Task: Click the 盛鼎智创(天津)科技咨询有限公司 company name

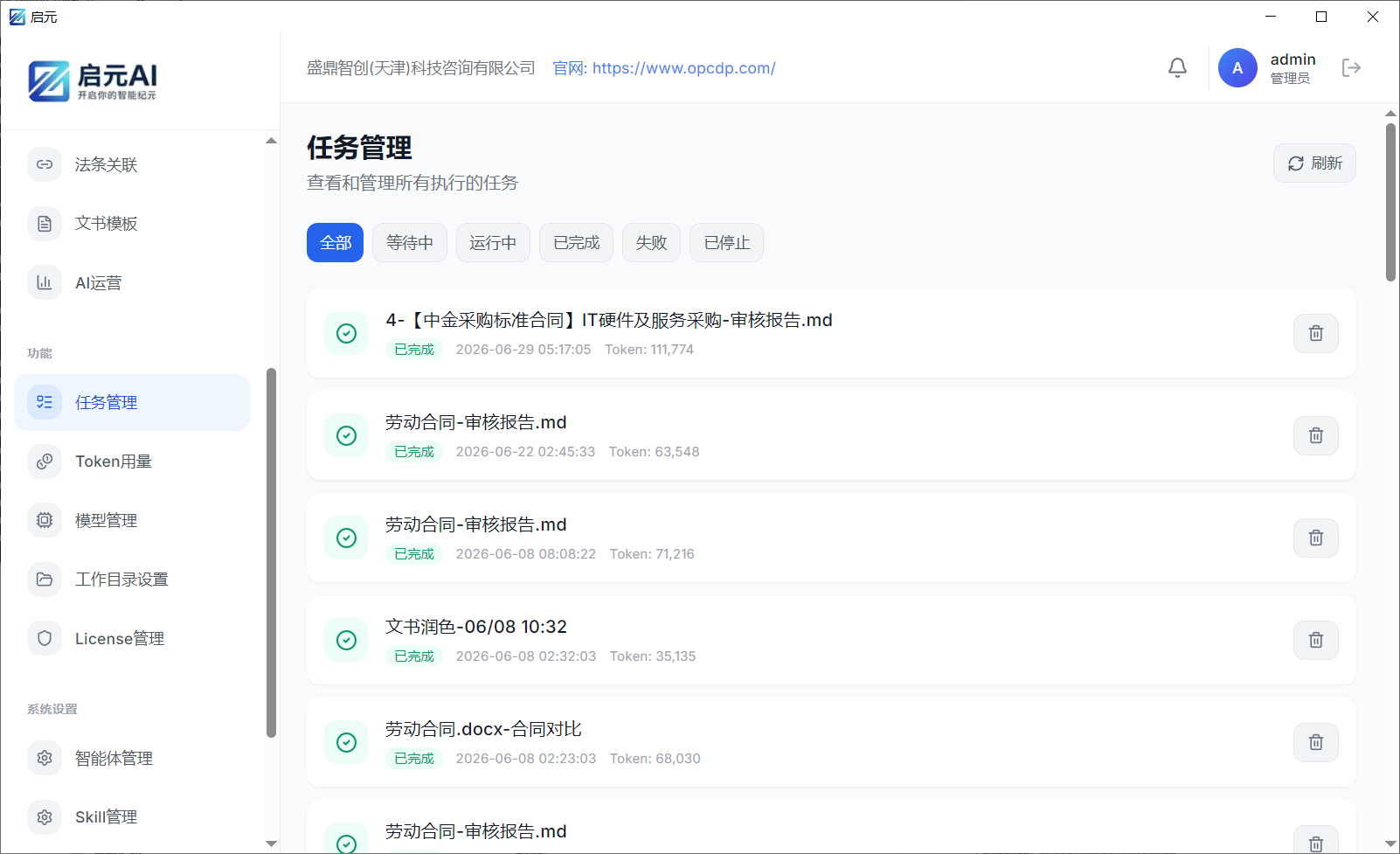Action: pyautogui.click(x=420, y=68)
